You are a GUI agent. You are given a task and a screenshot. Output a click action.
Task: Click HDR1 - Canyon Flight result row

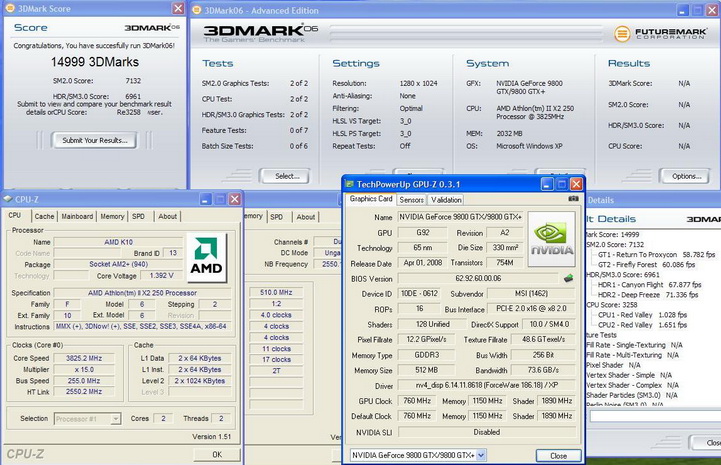[x=649, y=285]
